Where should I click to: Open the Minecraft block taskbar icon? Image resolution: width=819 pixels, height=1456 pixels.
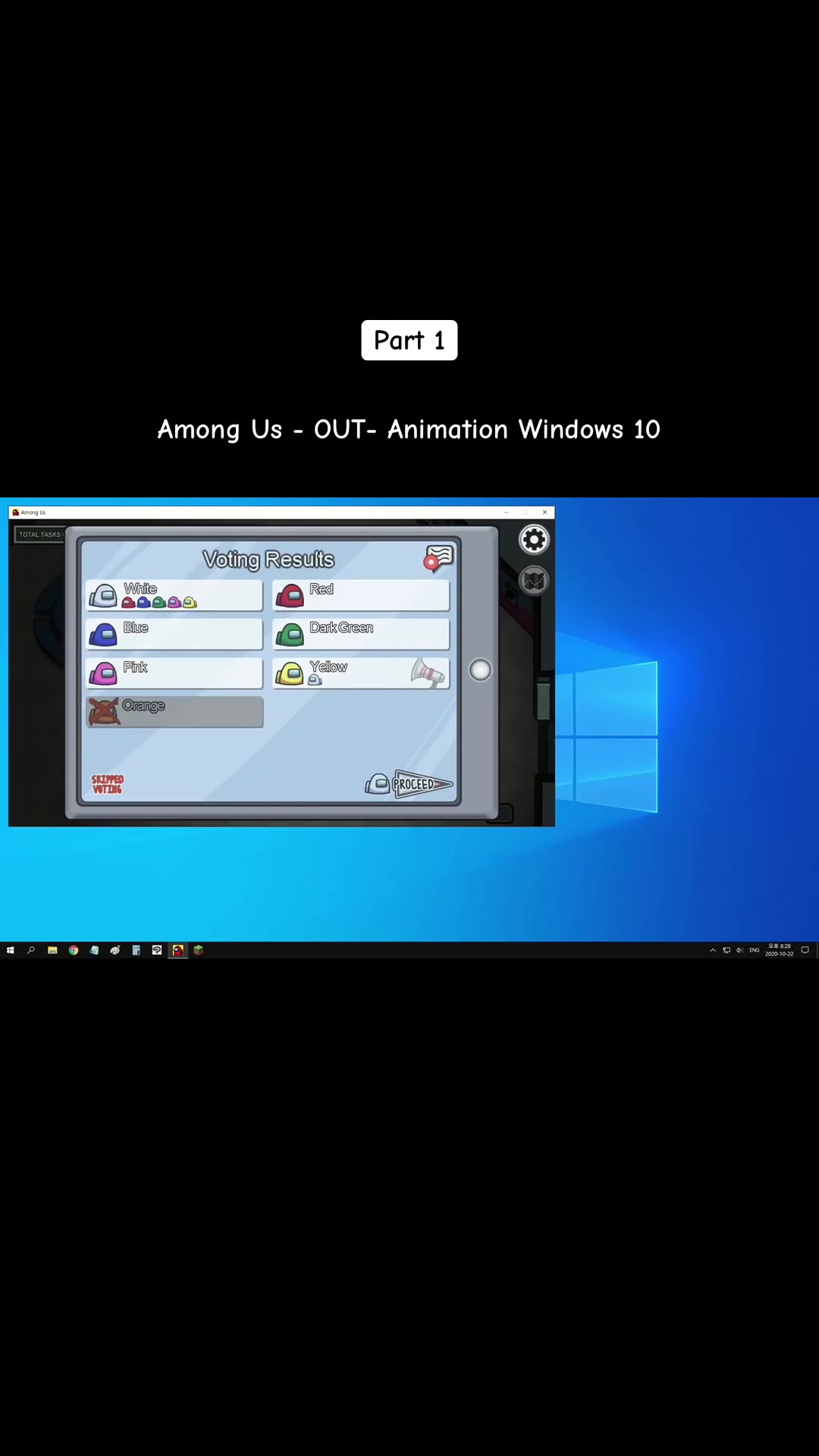click(199, 950)
